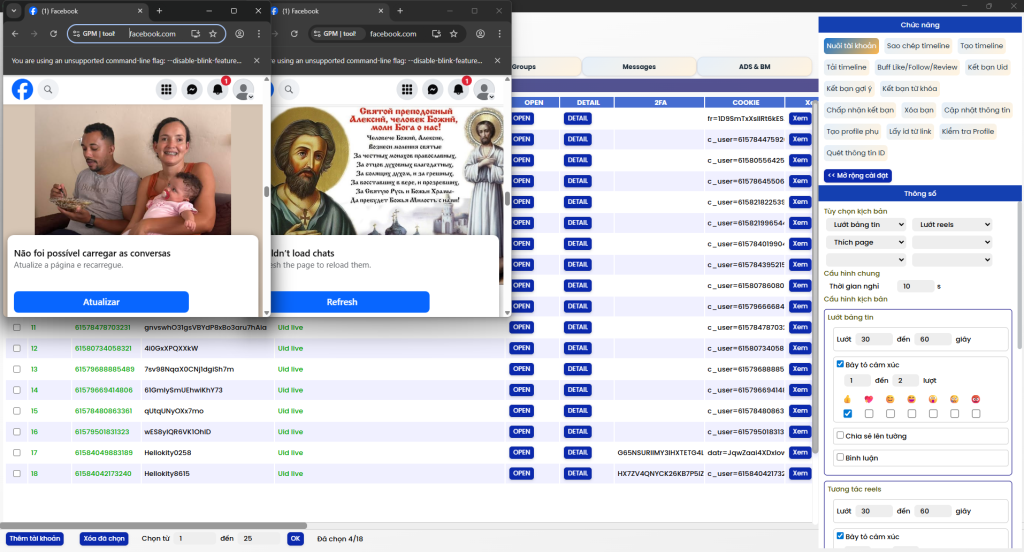This screenshot has height=552, width=1024.
Task: Click the 'Thêm tài khoản' button
Action: click(x=34, y=538)
